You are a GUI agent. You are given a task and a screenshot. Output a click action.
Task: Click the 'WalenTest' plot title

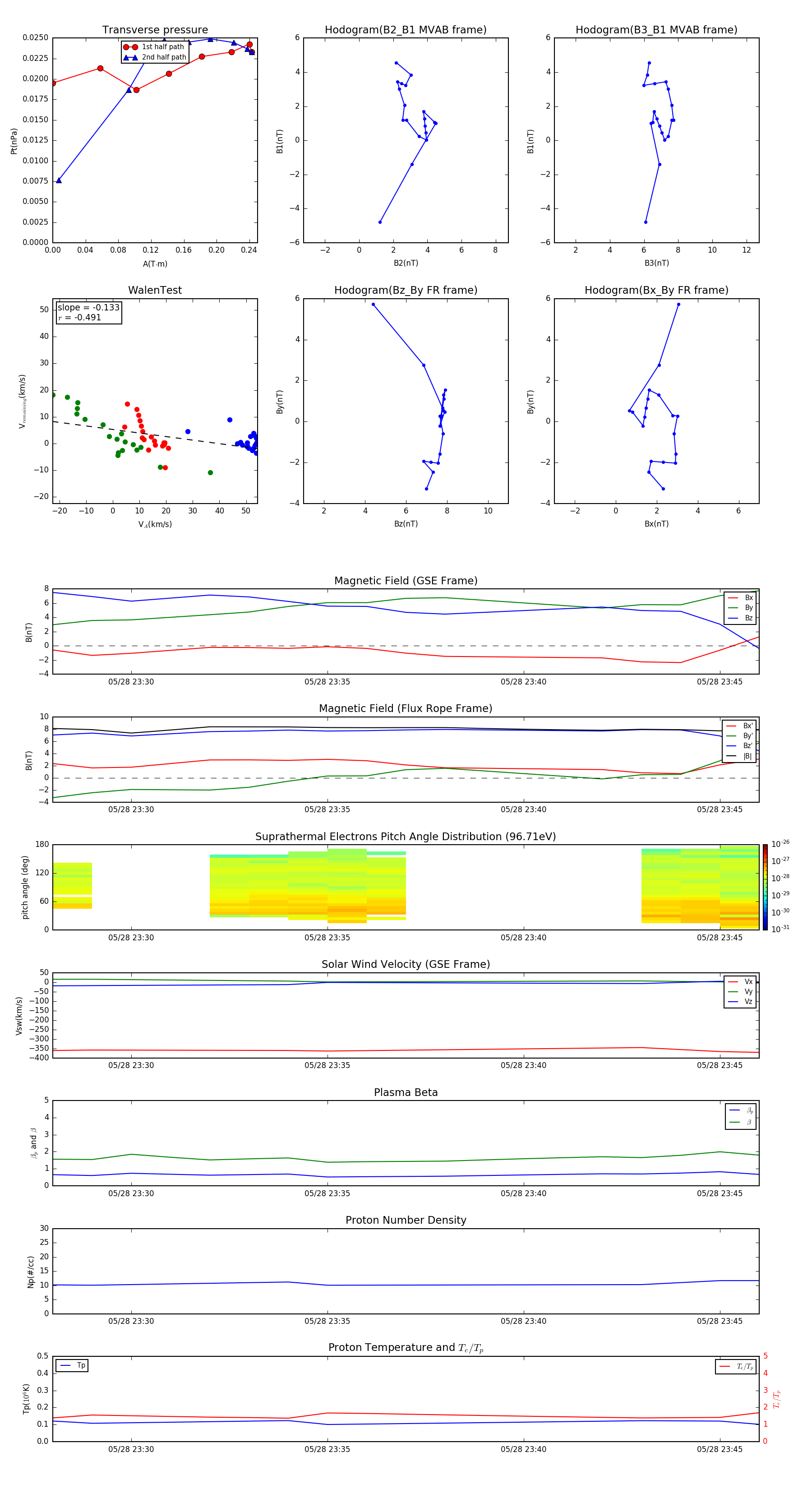coord(155,290)
